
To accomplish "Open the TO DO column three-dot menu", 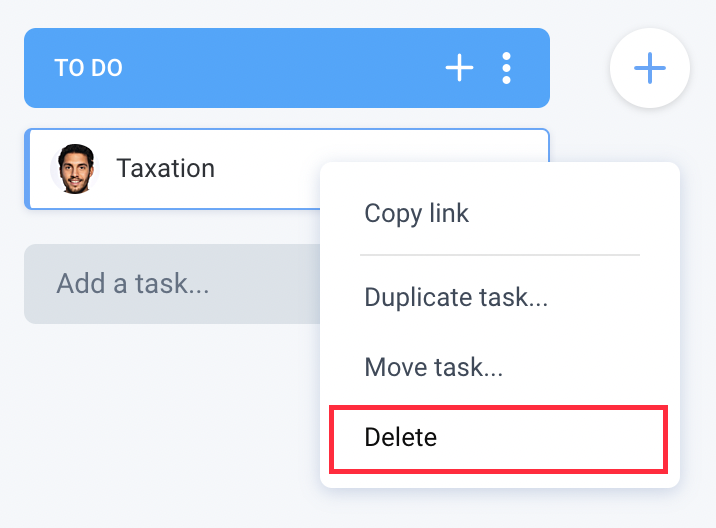I will 506,68.
